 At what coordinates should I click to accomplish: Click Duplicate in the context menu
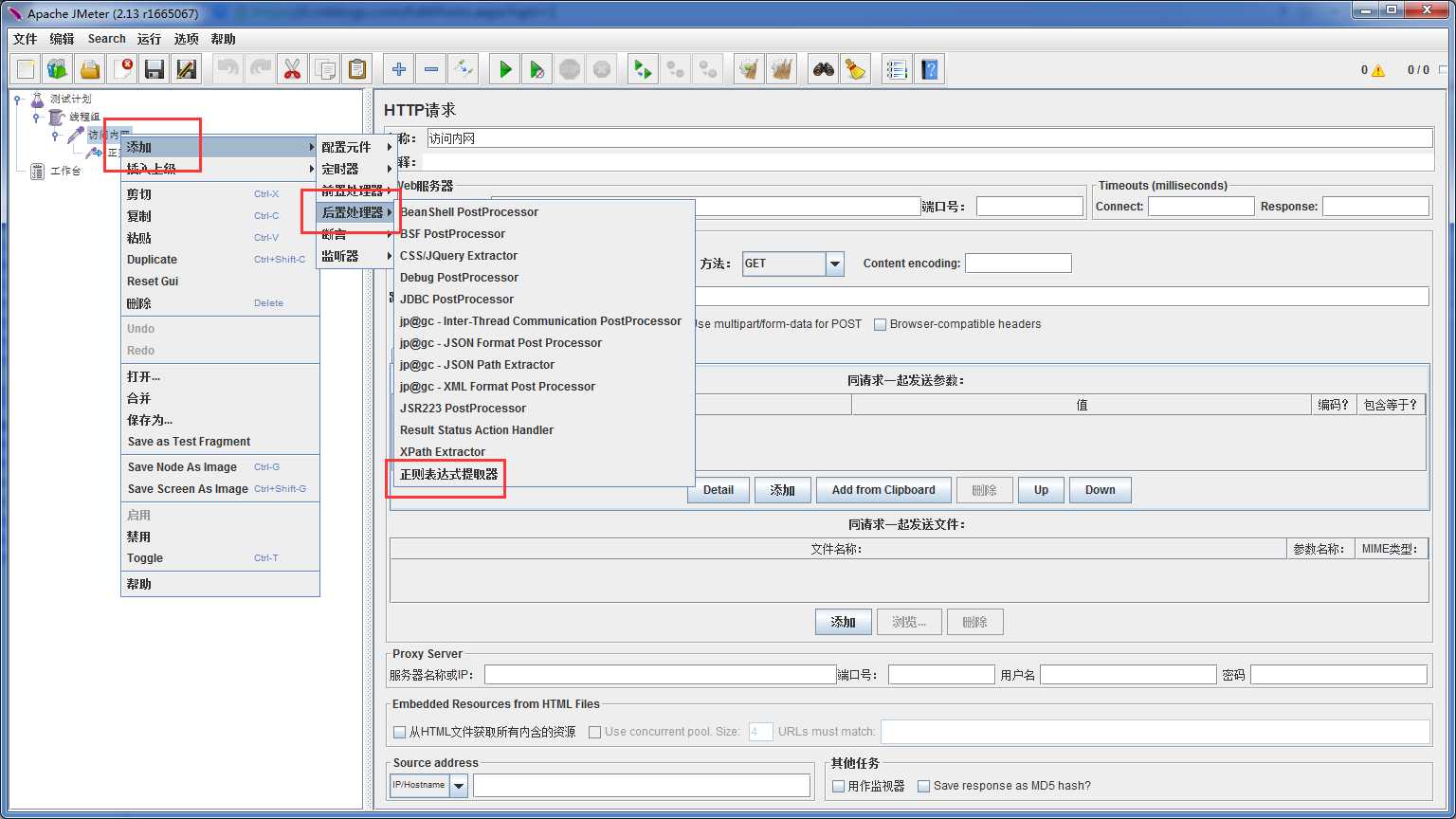coord(220,260)
